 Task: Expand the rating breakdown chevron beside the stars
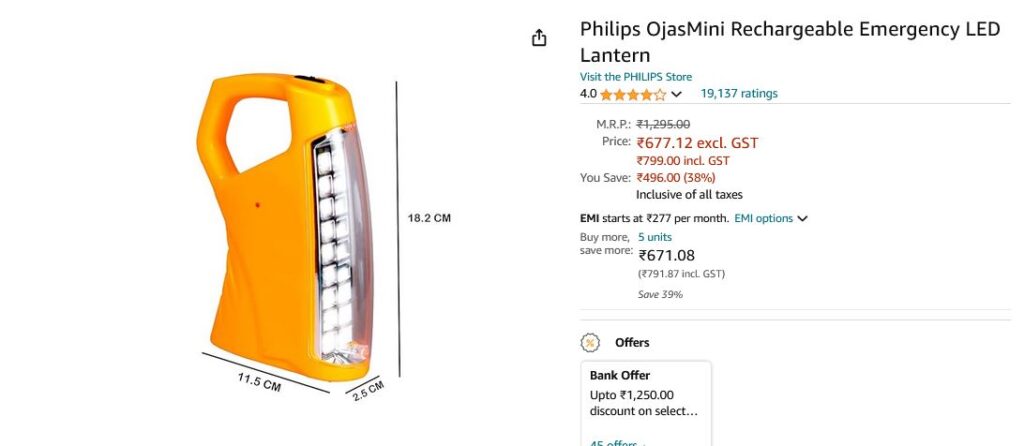(x=676, y=94)
